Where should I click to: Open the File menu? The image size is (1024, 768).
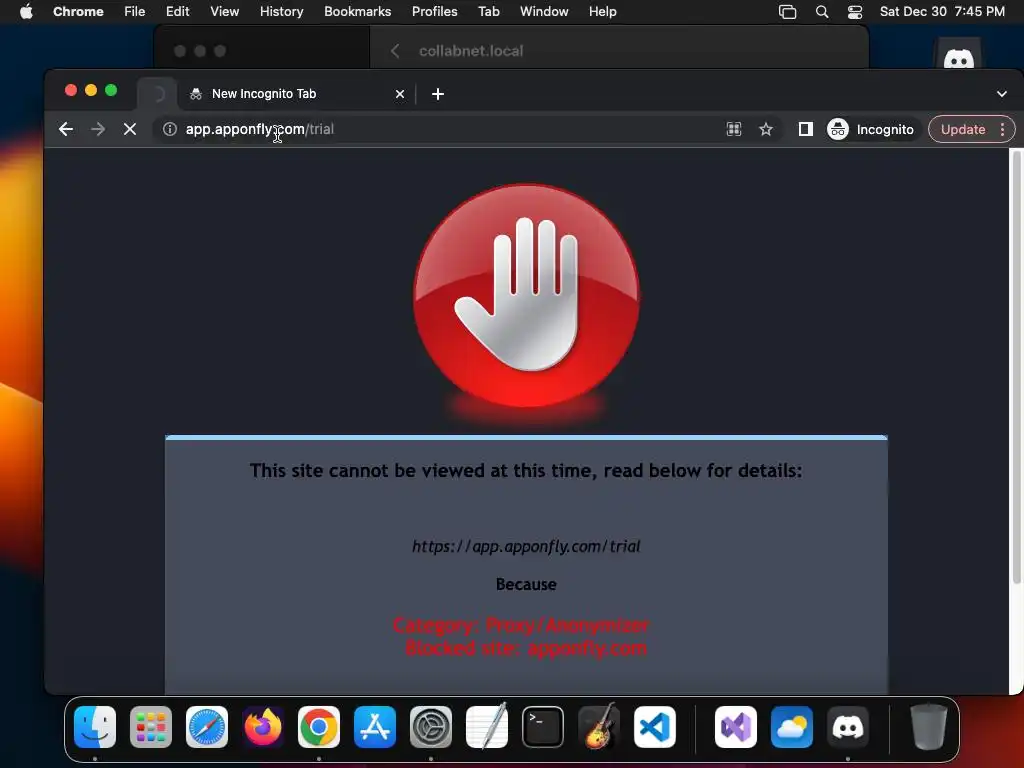point(135,12)
